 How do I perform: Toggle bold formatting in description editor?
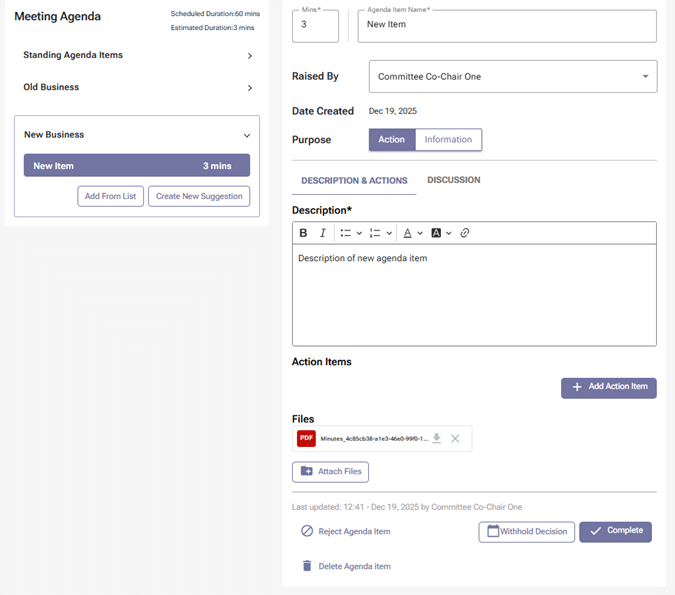(x=303, y=233)
